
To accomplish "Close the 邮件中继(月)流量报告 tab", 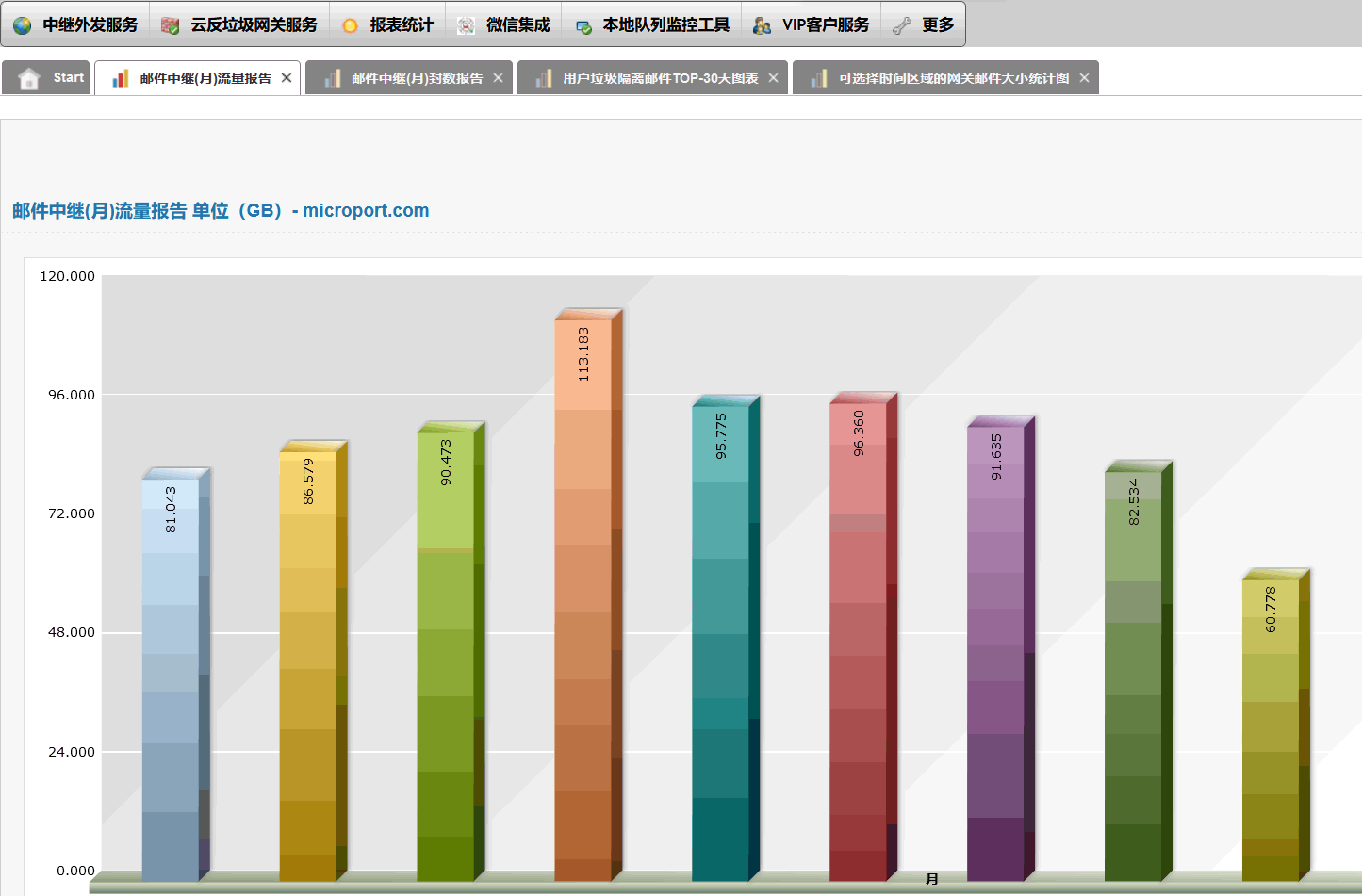I will pos(287,77).
